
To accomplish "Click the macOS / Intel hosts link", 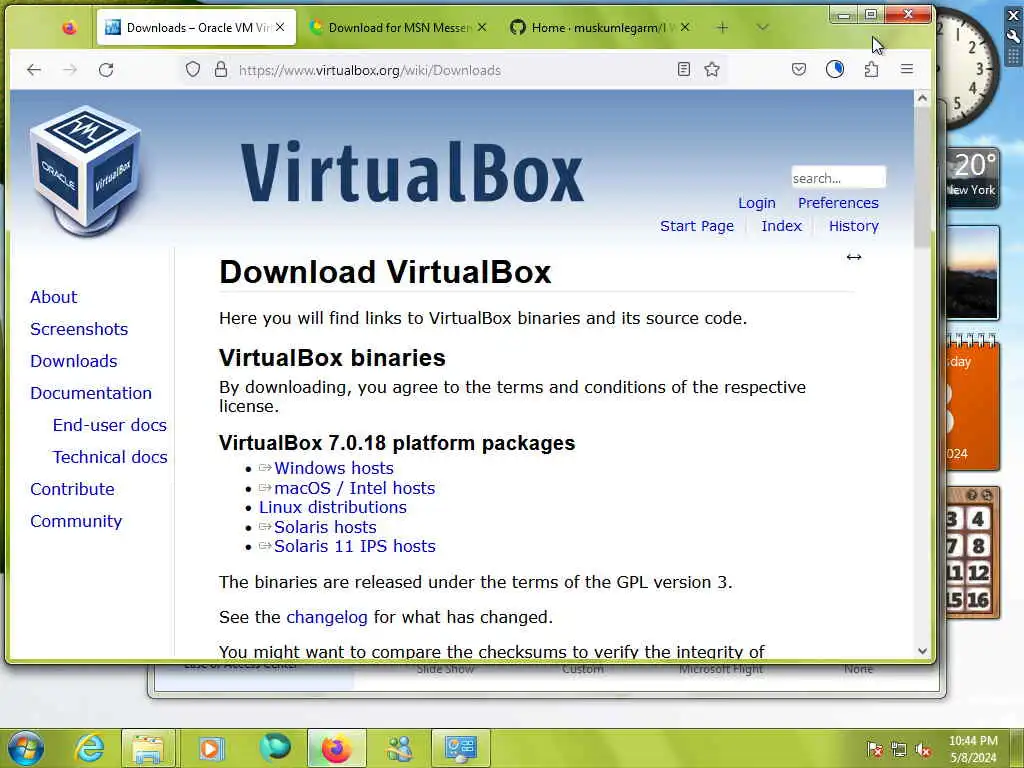I will [x=355, y=488].
